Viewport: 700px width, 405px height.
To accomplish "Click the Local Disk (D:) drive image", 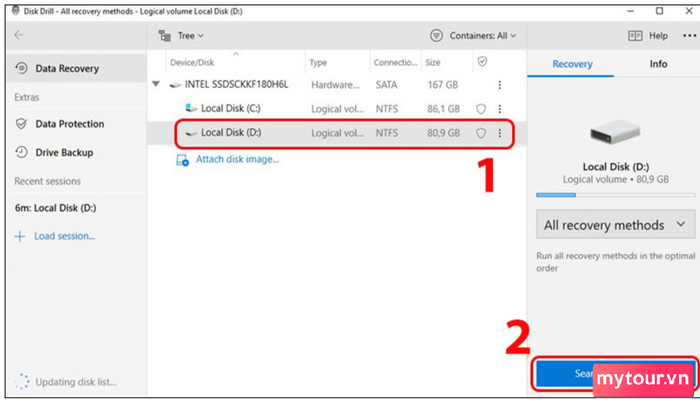I will pos(615,133).
